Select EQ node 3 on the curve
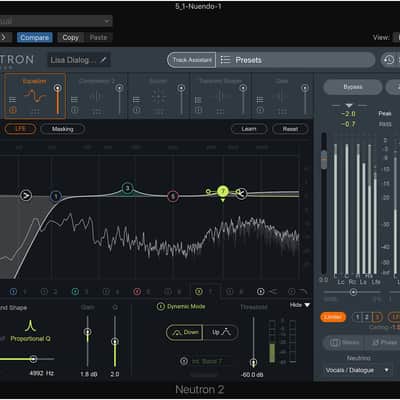 (x=127, y=188)
